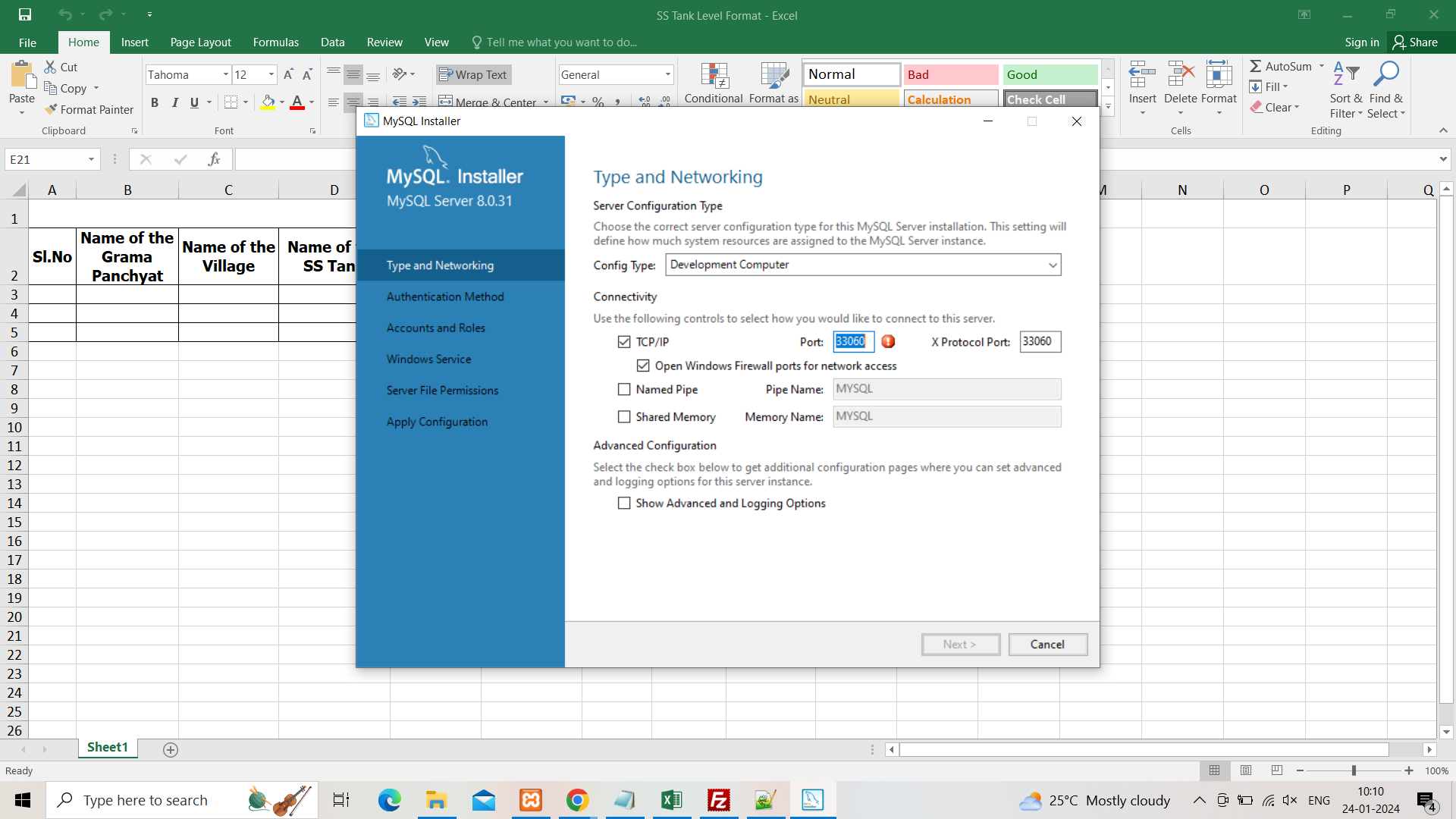The width and height of the screenshot is (1456, 819).
Task: Apply Underline formatting
Action: pos(195,102)
